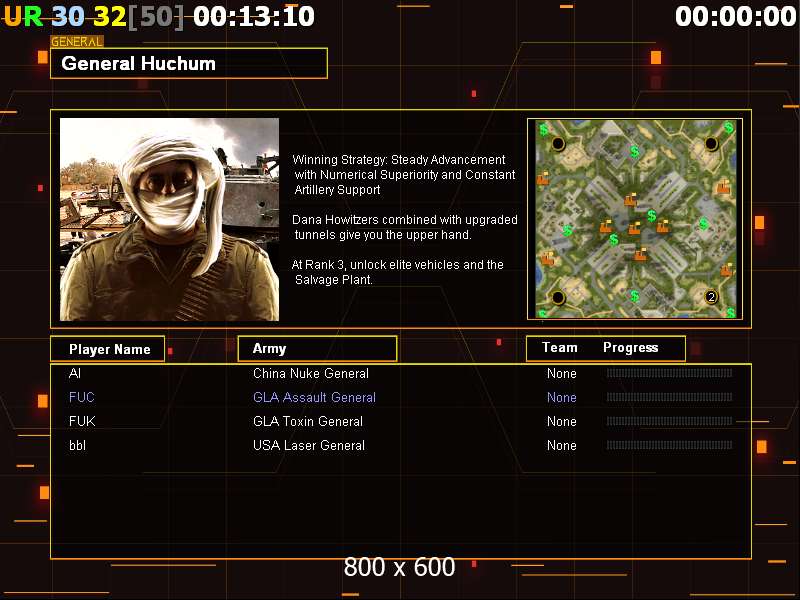Click GLA Toxin General army entry
The width and height of the screenshot is (800, 600).
coord(308,421)
